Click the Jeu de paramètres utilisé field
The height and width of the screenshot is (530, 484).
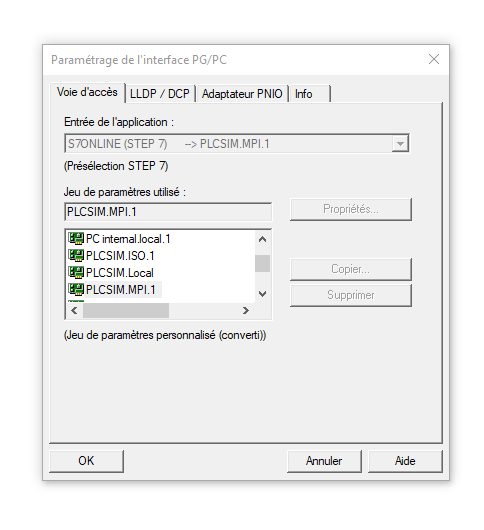point(168,212)
